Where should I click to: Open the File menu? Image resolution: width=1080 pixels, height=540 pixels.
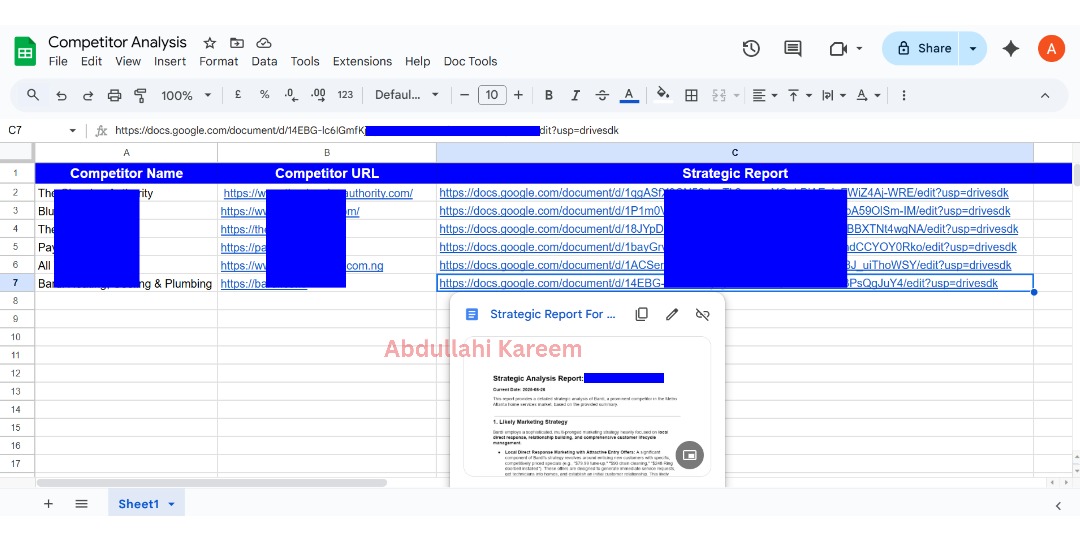58,61
